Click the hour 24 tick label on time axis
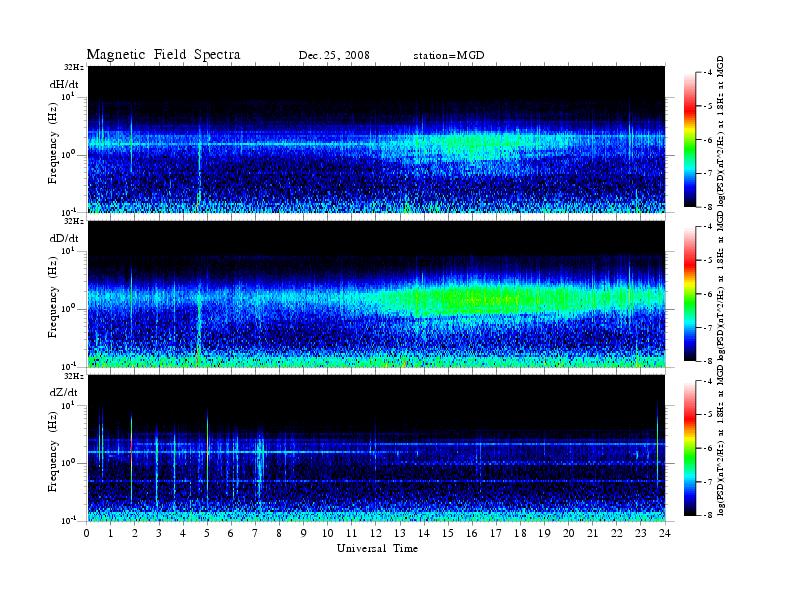 pos(665,533)
